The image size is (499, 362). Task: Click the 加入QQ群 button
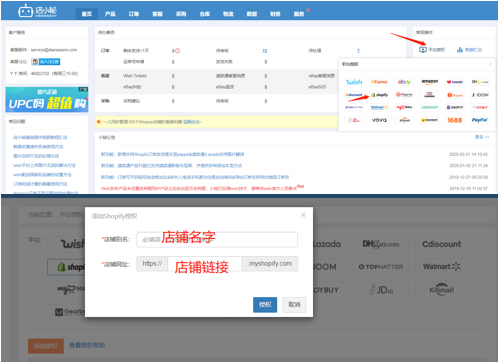tap(46, 62)
